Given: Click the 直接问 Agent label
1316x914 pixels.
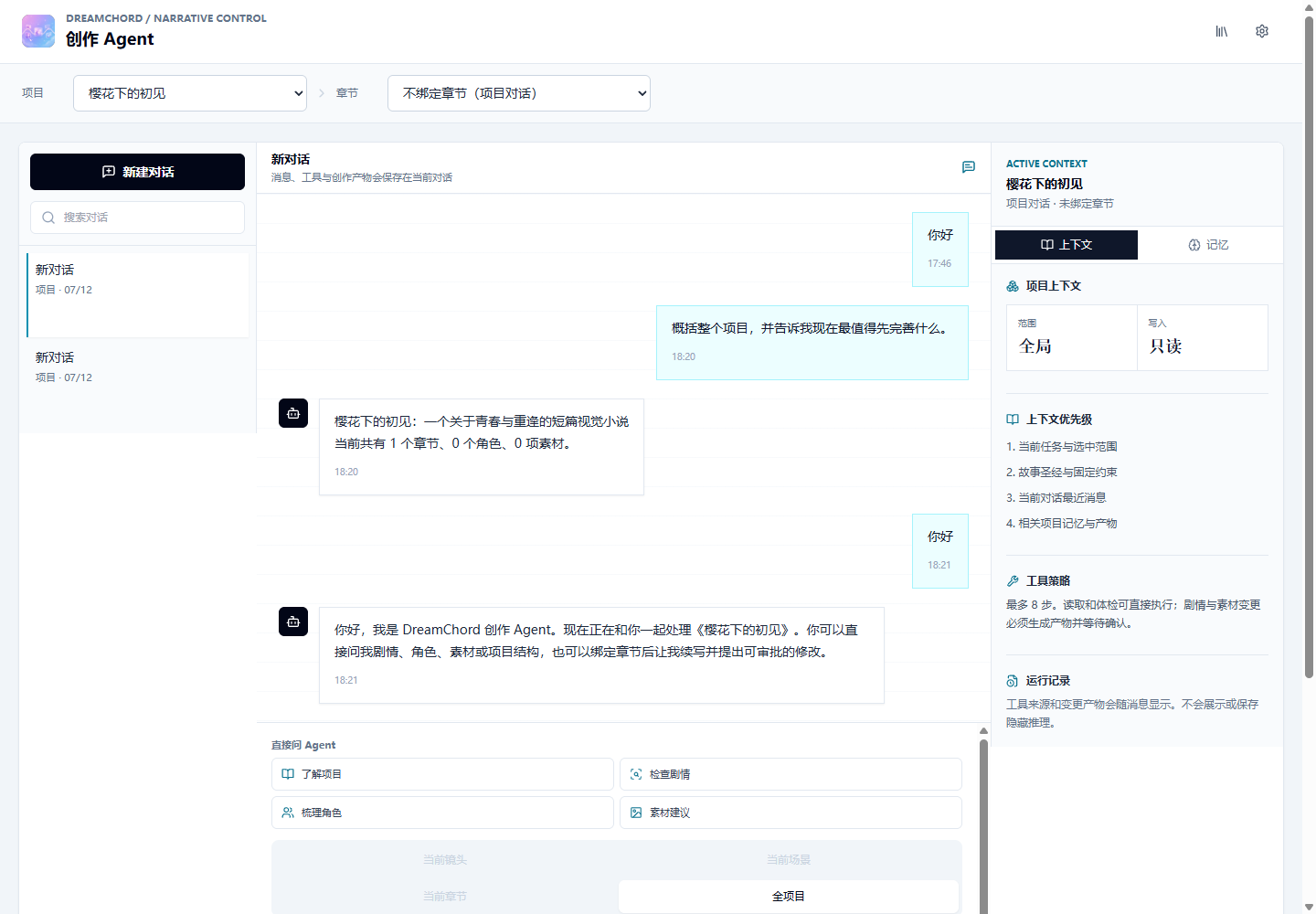Looking at the screenshot, I should tap(303, 745).
